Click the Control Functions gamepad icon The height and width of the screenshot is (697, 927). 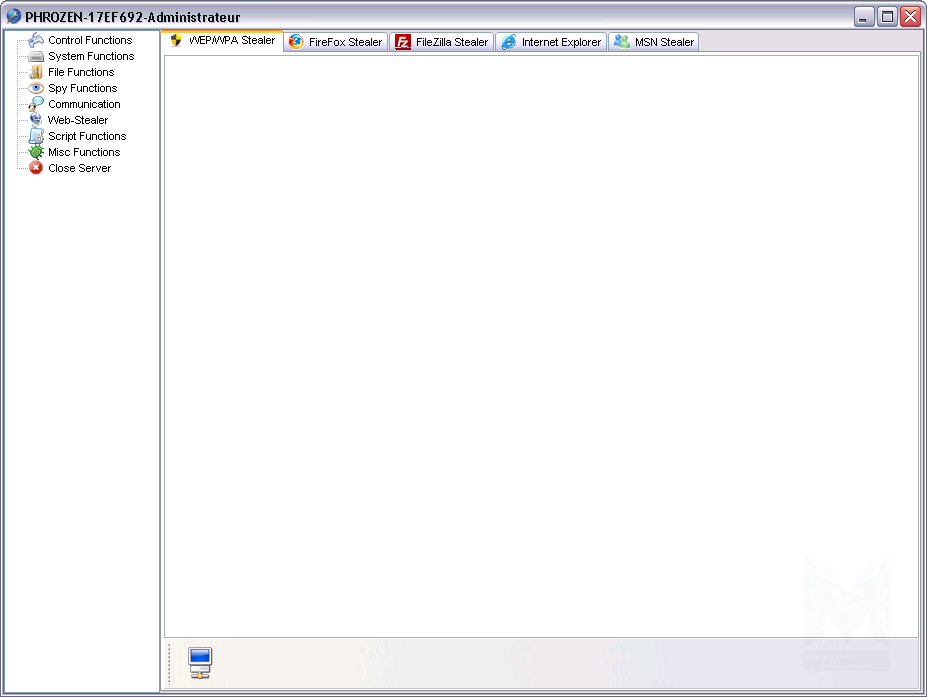pyautogui.click(x=36, y=40)
